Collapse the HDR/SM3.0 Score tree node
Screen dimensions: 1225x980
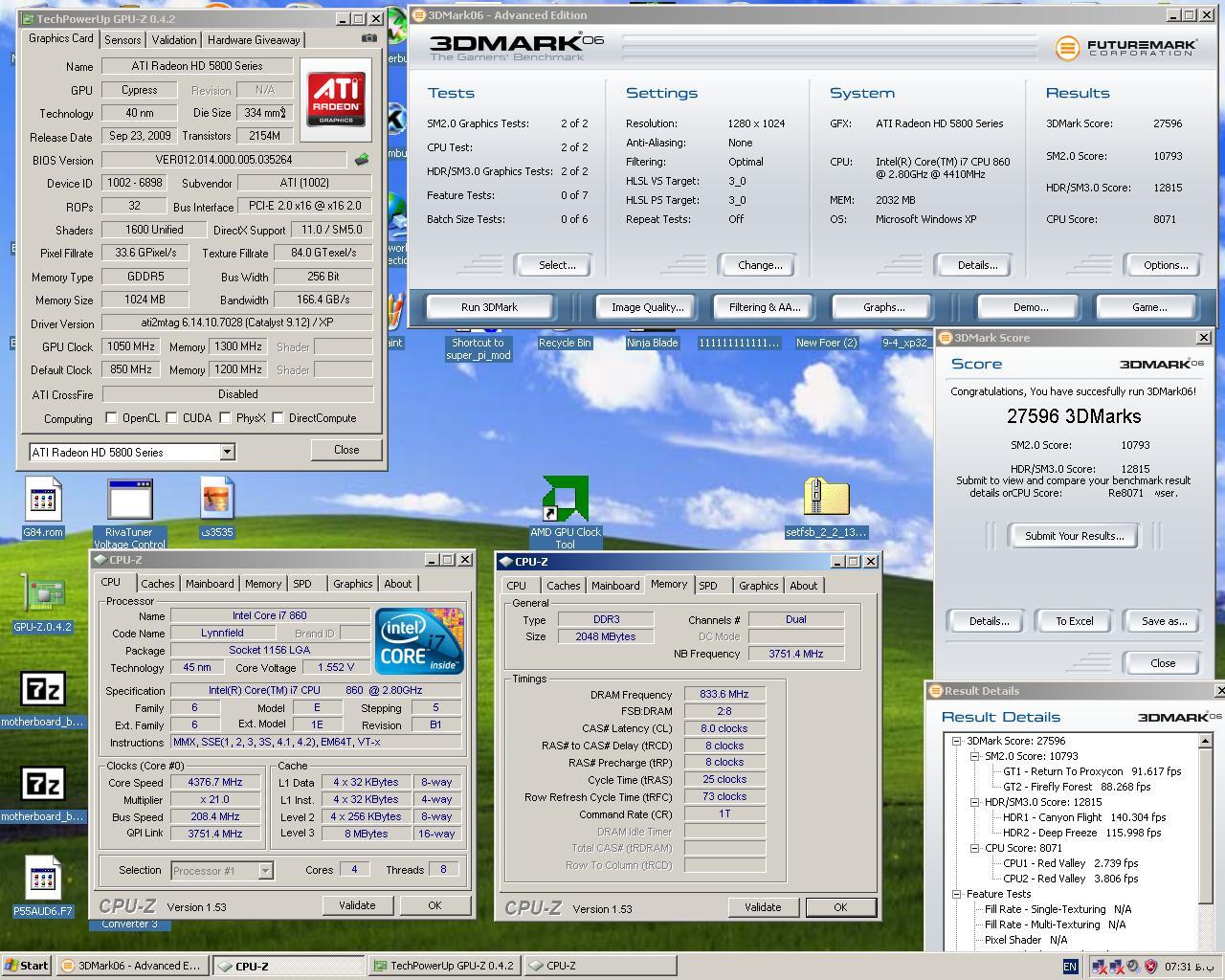[x=974, y=802]
